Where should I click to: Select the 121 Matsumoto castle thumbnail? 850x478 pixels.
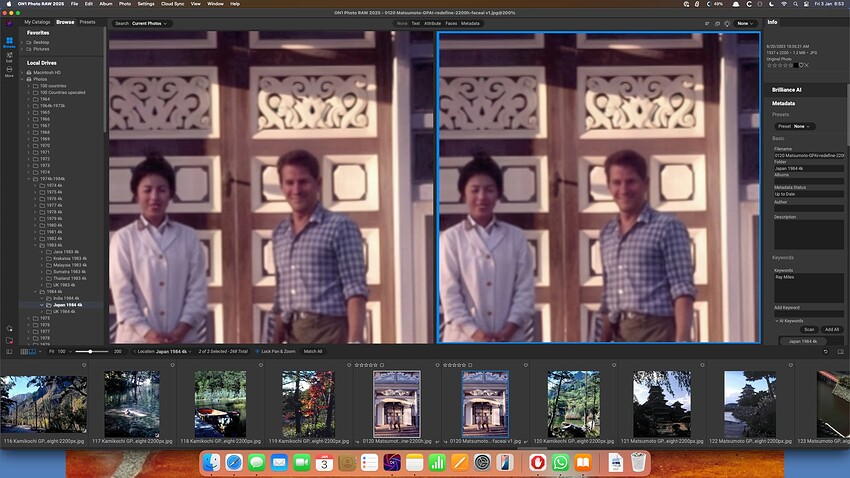pos(662,404)
